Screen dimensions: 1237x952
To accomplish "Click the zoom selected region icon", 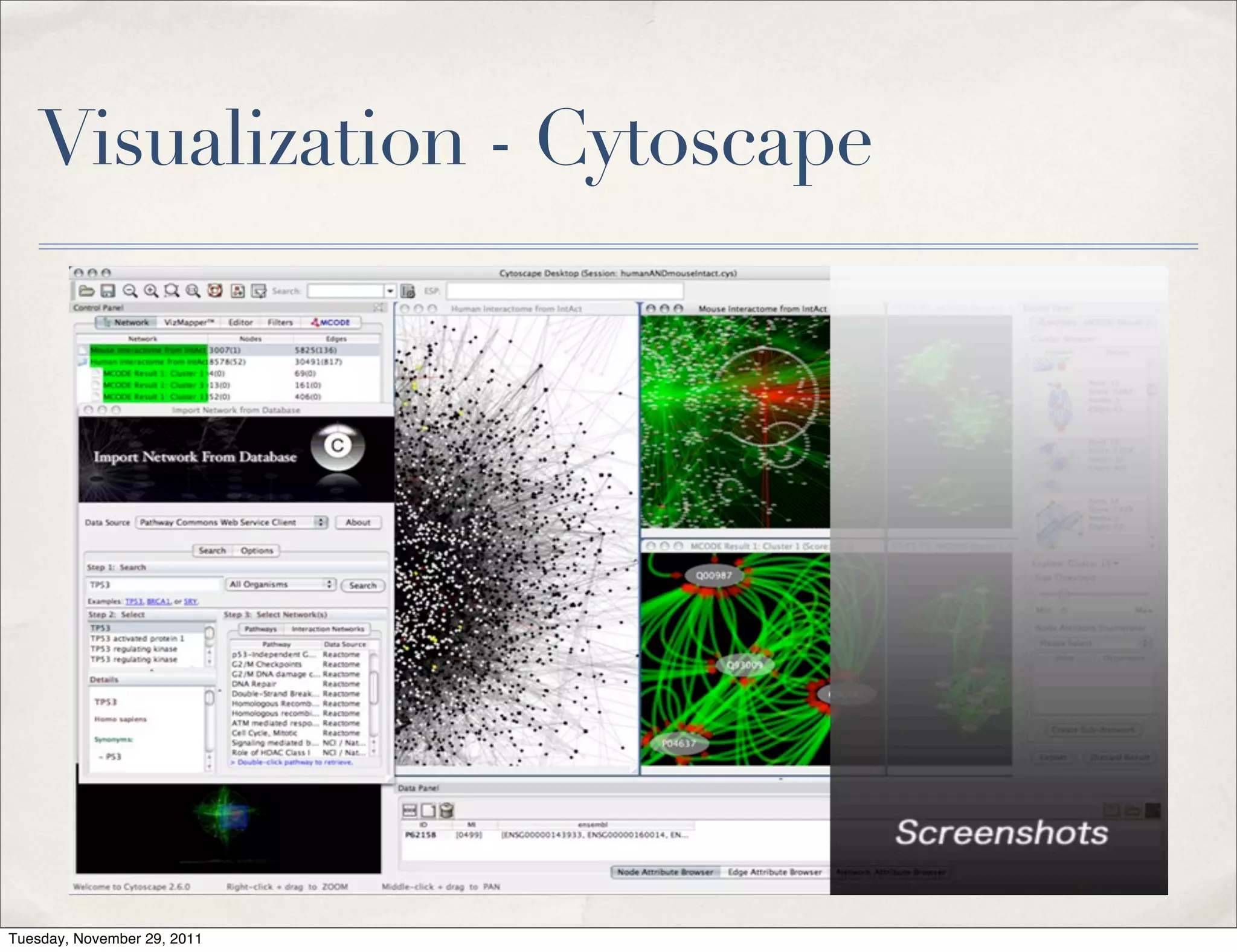I will pyautogui.click(x=172, y=291).
